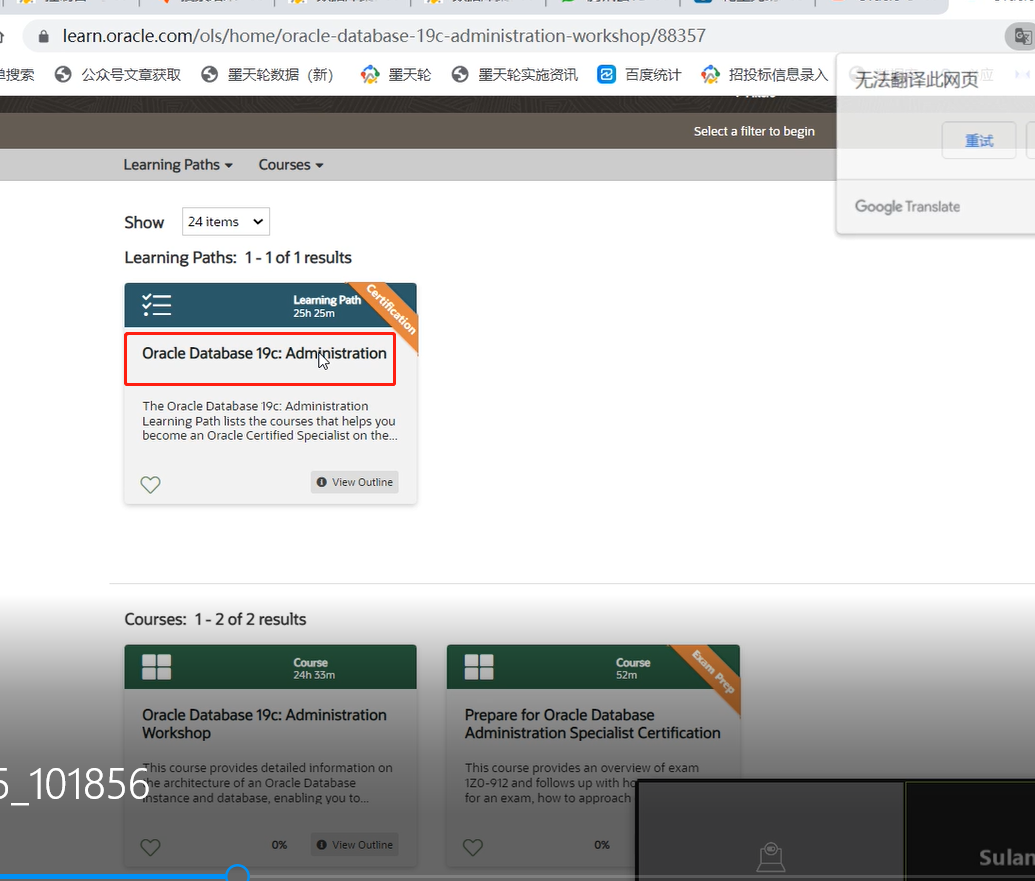Click the Exam Prep ribbon on course card
1035x881 pixels.
[x=712, y=673]
